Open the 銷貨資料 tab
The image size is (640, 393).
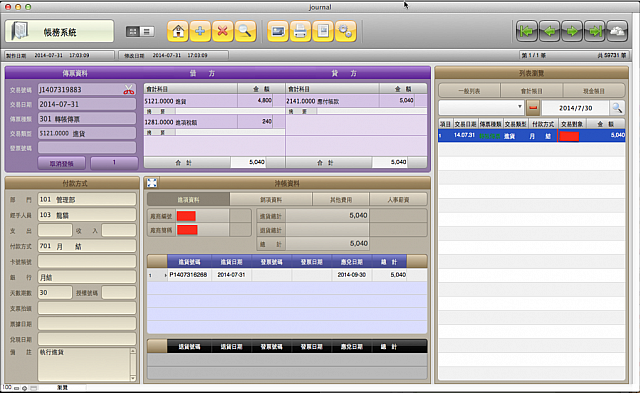[x=271, y=200]
